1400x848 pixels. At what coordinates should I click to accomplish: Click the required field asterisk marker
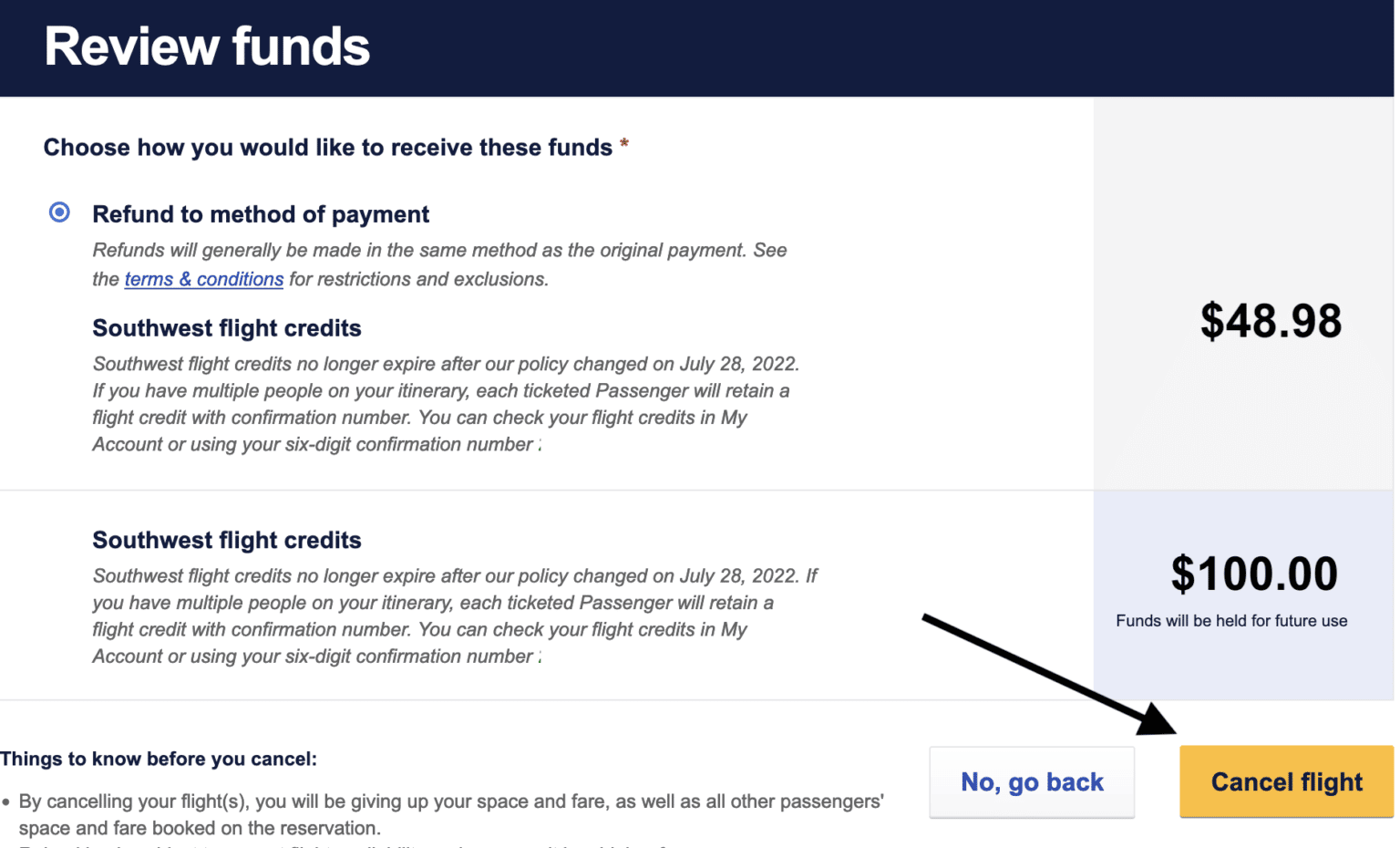pos(623,142)
